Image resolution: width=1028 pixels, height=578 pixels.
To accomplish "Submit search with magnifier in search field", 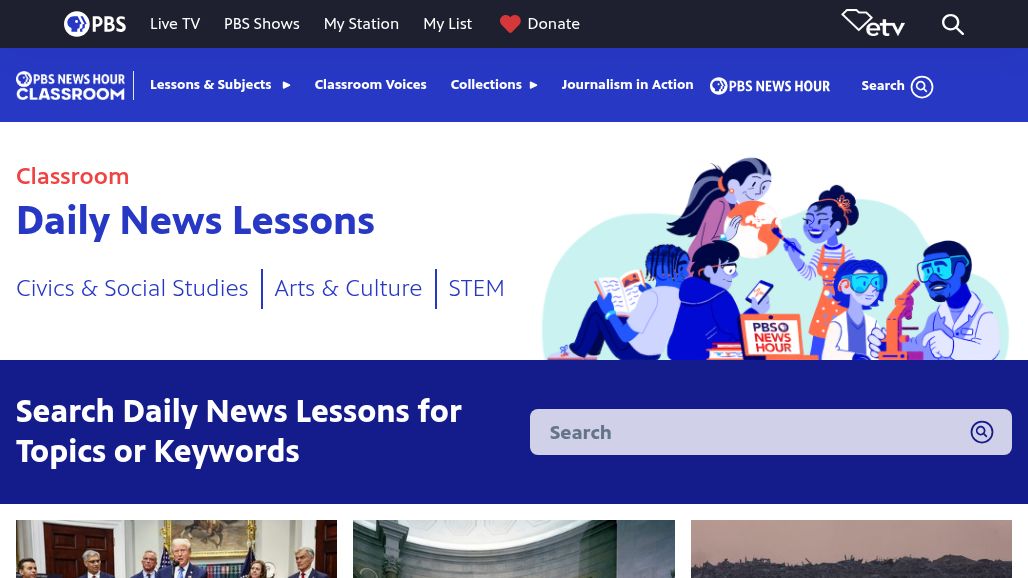I will [981, 432].
